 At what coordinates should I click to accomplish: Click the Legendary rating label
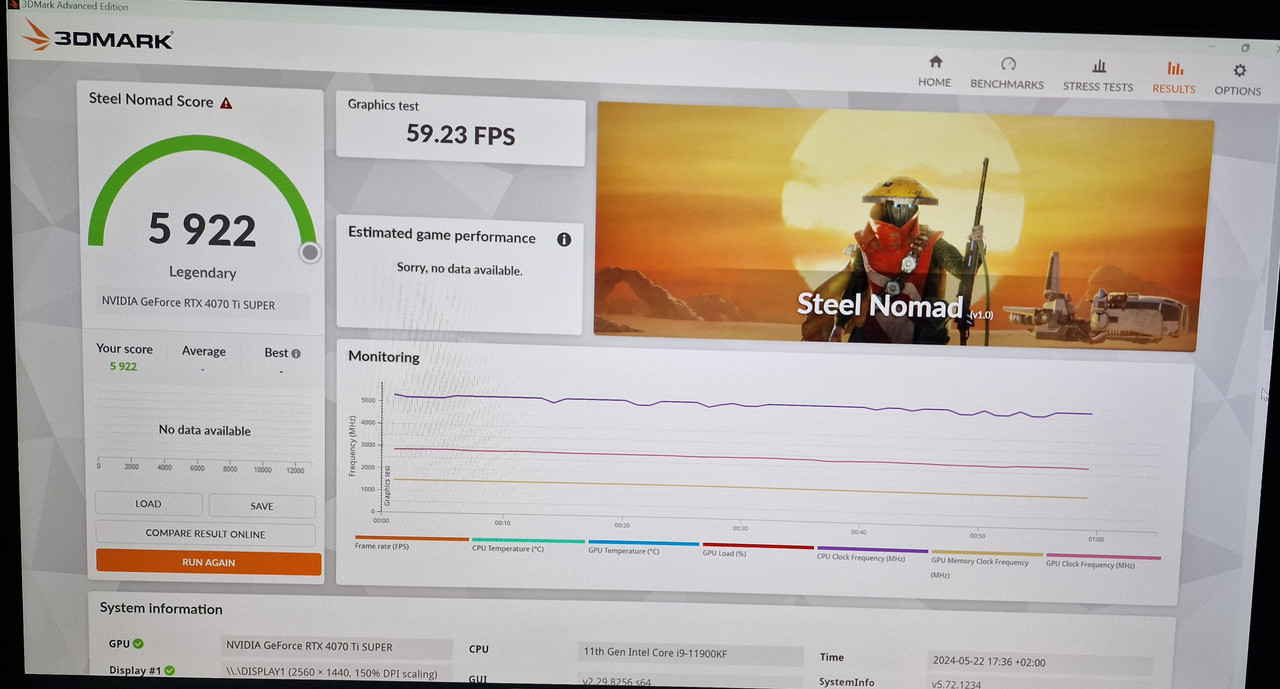tap(203, 273)
